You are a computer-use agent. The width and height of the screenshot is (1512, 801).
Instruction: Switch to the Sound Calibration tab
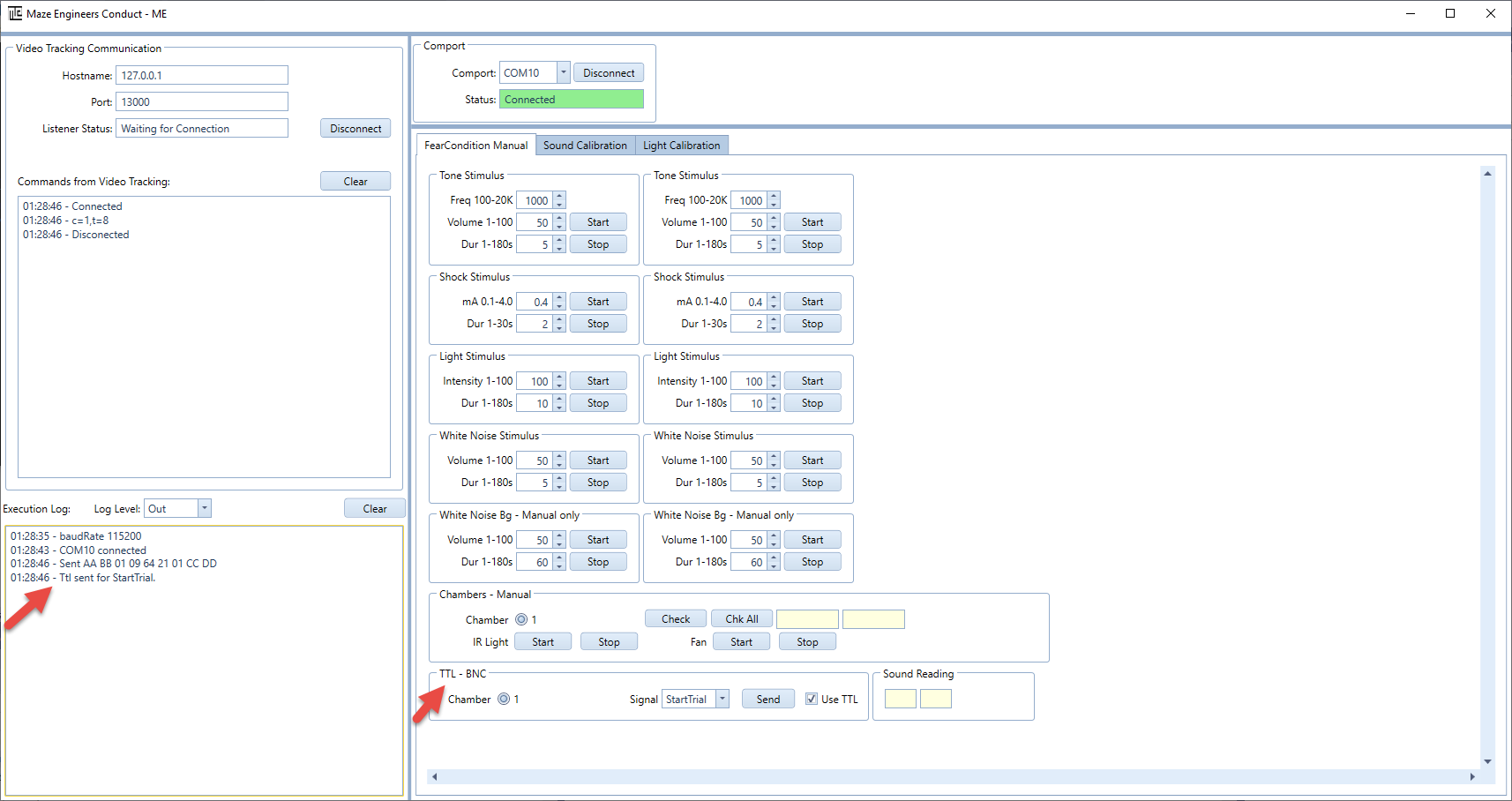point(585,146)
